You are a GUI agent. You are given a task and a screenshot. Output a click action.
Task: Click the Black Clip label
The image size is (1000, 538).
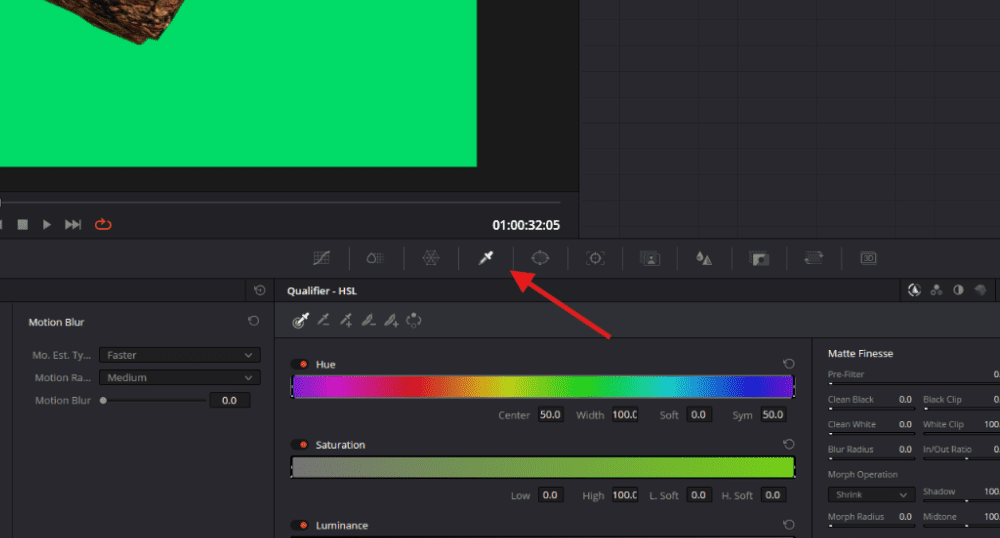(x=942, y=400)
